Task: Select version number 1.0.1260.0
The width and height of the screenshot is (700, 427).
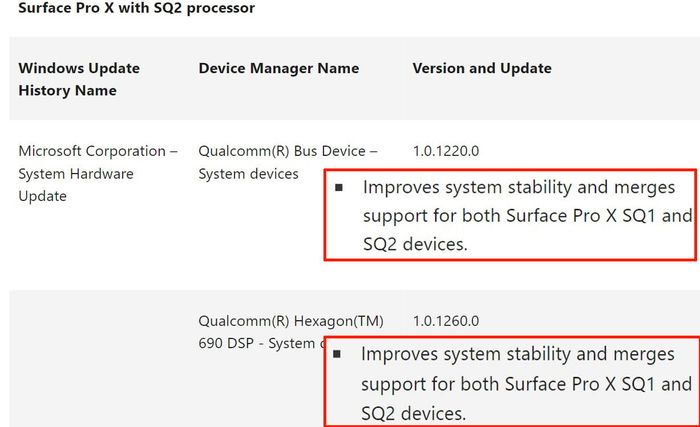Action: click(446, 321)
